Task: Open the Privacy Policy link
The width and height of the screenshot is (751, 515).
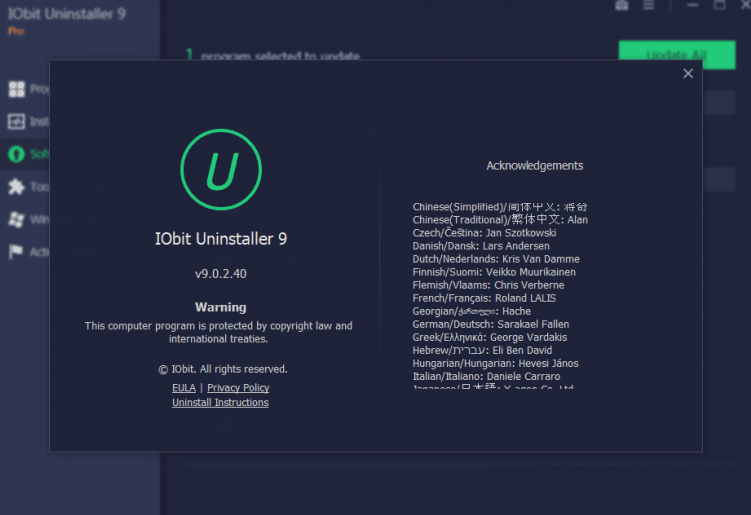Action: tap(238, 388)
